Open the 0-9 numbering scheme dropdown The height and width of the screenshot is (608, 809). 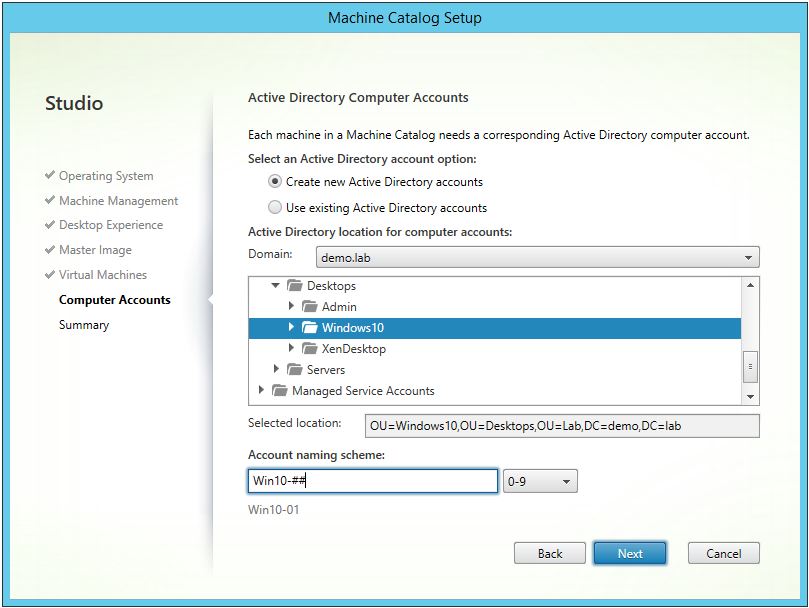(540, 482)
